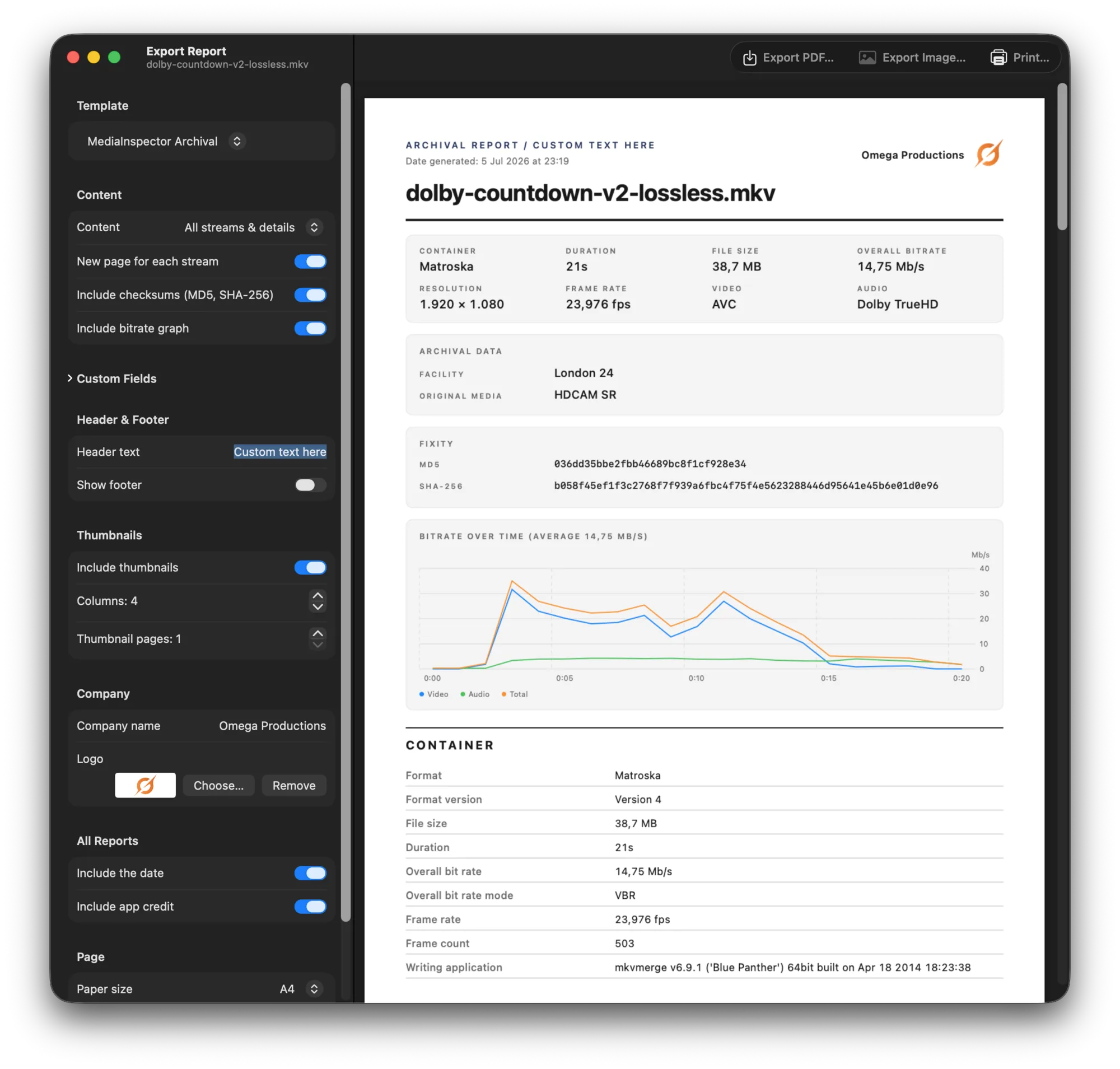Click the 'Omega Productions' name in report header
The width and height of the screenshot is (1120, 1069).
click(x=912, y=155)
